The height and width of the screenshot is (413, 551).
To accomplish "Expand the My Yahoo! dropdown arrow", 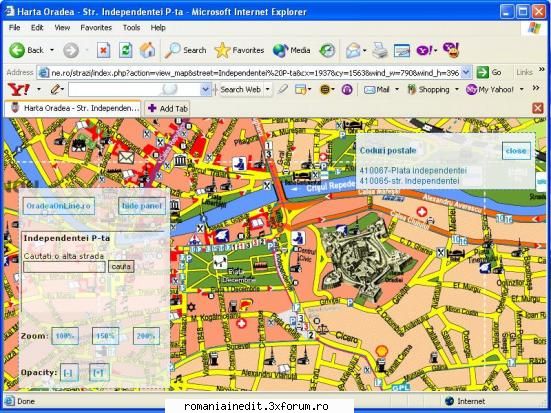I will (521, 90).
